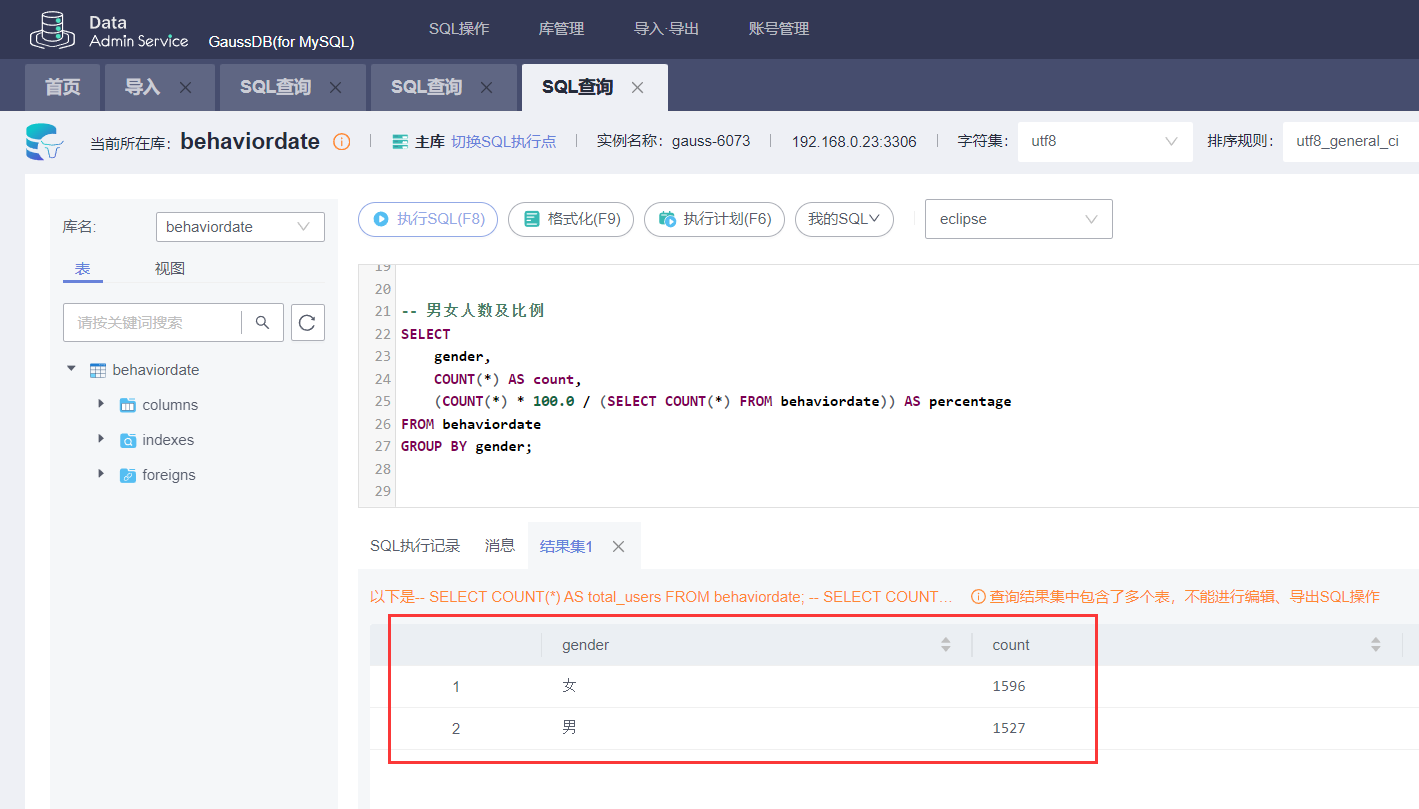Image resolution: width=1419 pixels, height=809 pixels.
Task: Open the 库名 behaviordate dropdown
Action: (240, 227)
